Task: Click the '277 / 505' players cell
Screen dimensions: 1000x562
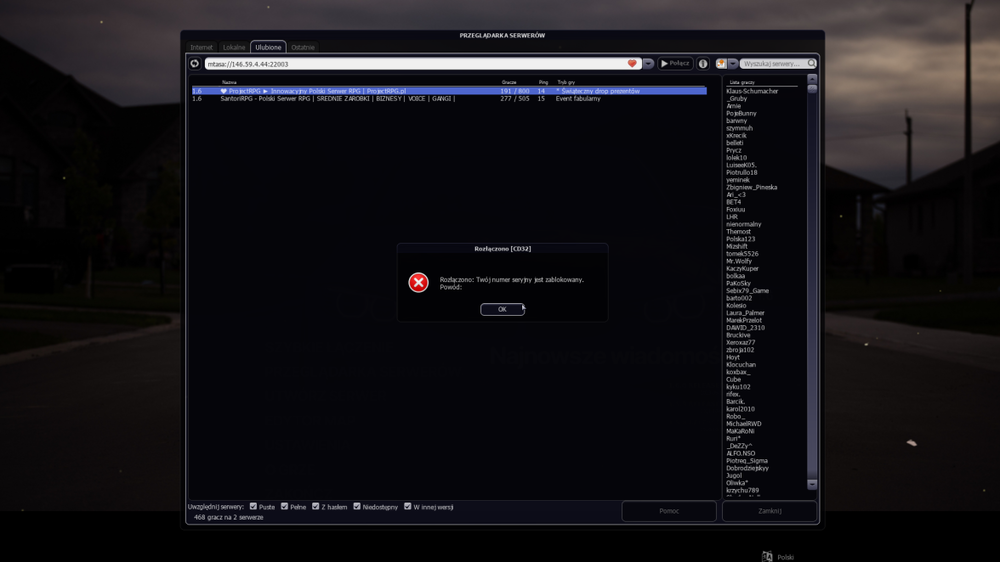Action: (x=515, y=99)
